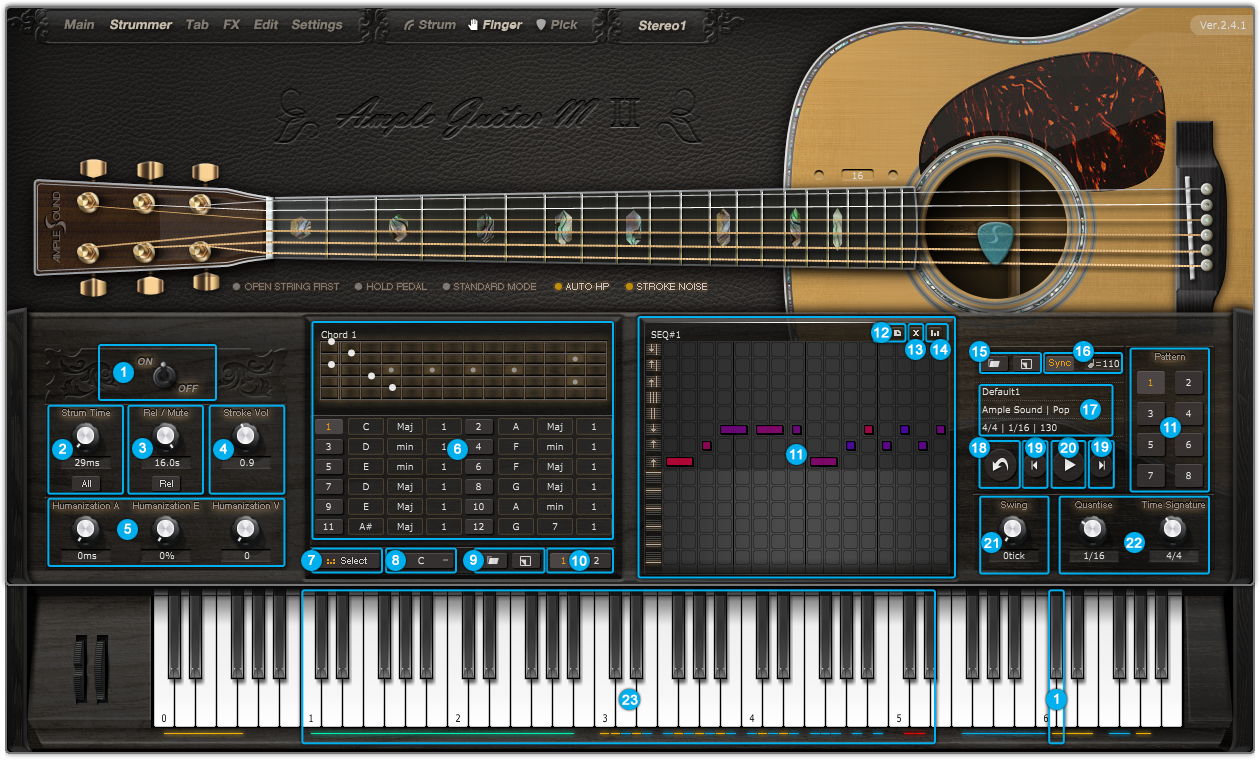This screenshot has width=1260, height=760.
Task: Switch to chord bank page 2
Action: pyautogui.click(x=596, y=561)
